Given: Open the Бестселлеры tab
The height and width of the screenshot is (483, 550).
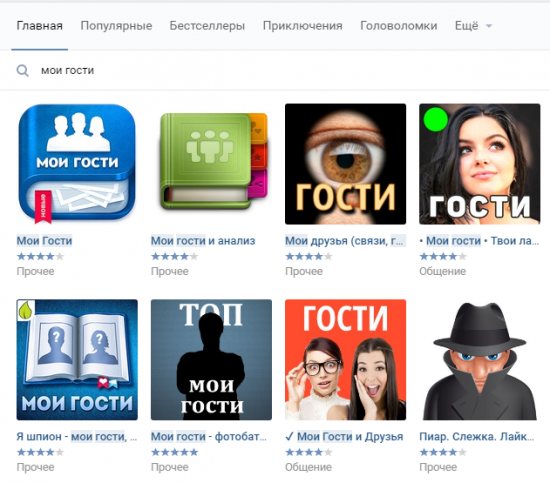Looking at the screenshot, I should tap(207, 26).
